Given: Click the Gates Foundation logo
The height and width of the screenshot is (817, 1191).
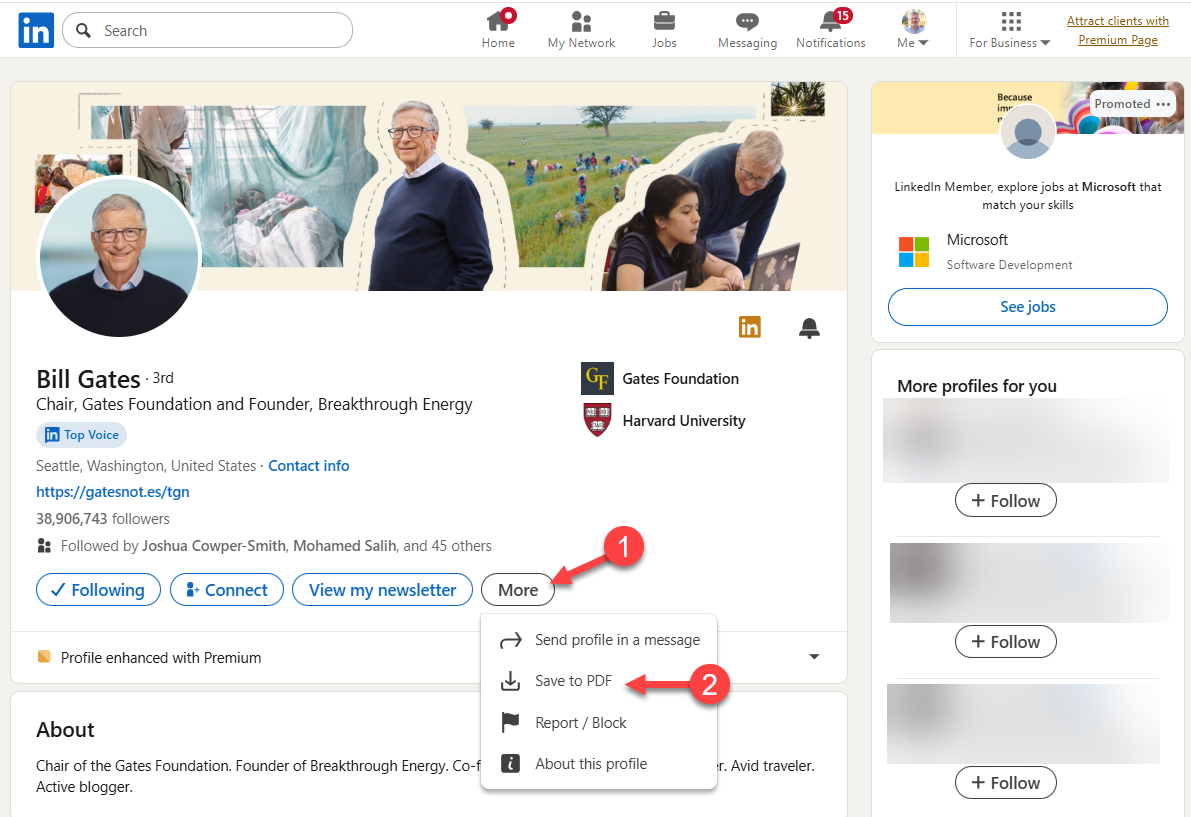Looking at the screenshot, I should (x=597, y=379).
